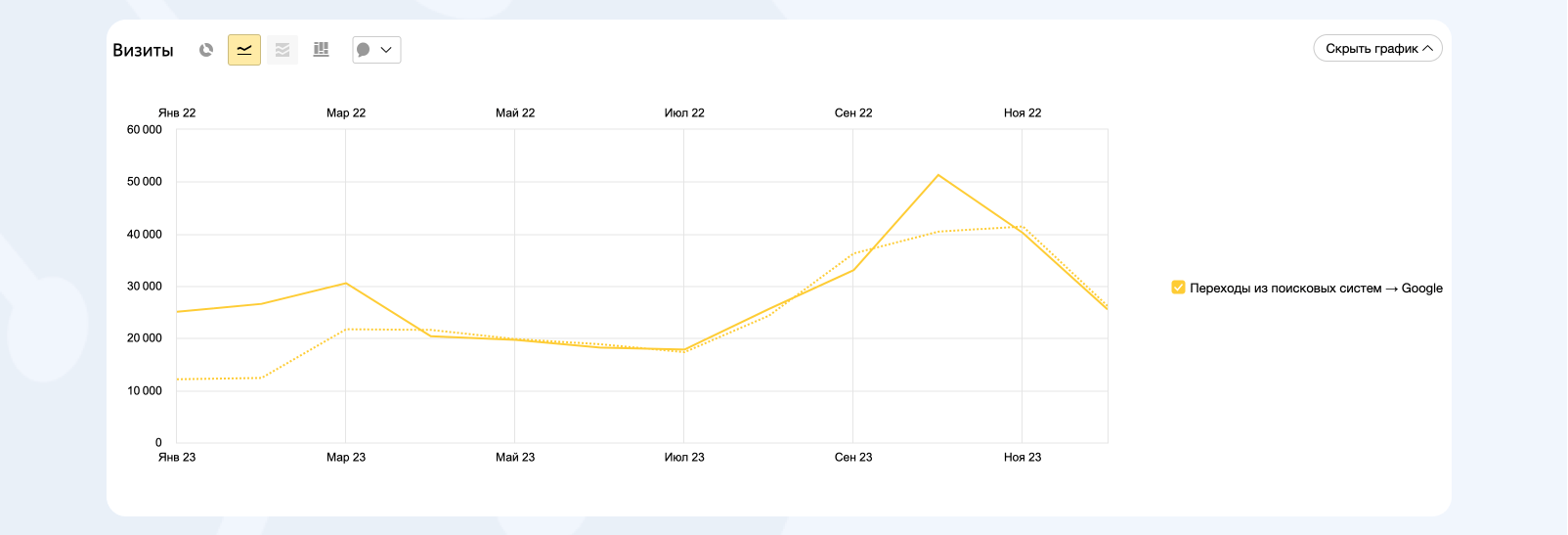Switch to the column chart view
Screen dimensions: 1568x535
[x=321, y=50]
